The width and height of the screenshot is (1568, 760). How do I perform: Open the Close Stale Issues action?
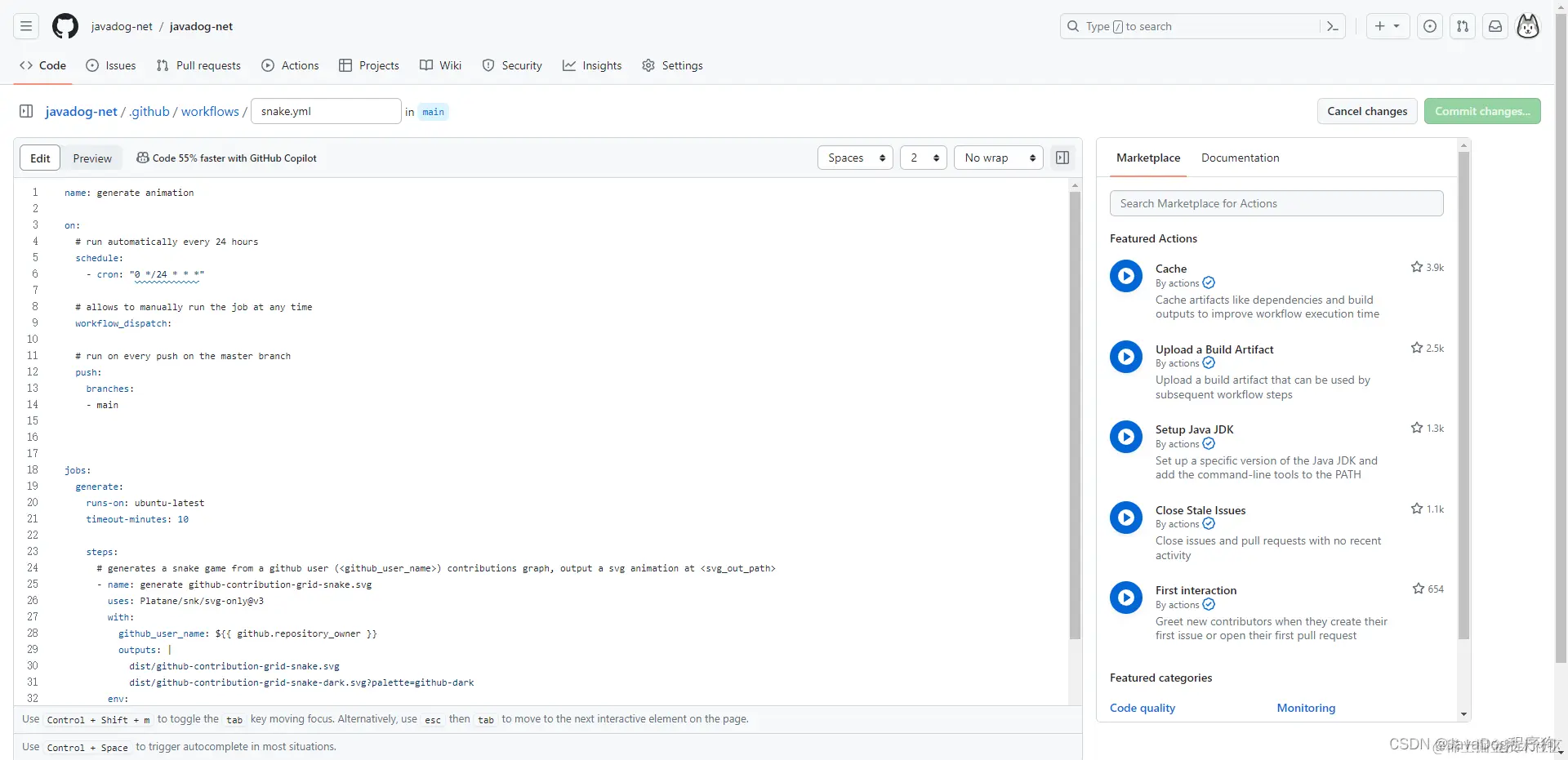tap(1200, 510)
